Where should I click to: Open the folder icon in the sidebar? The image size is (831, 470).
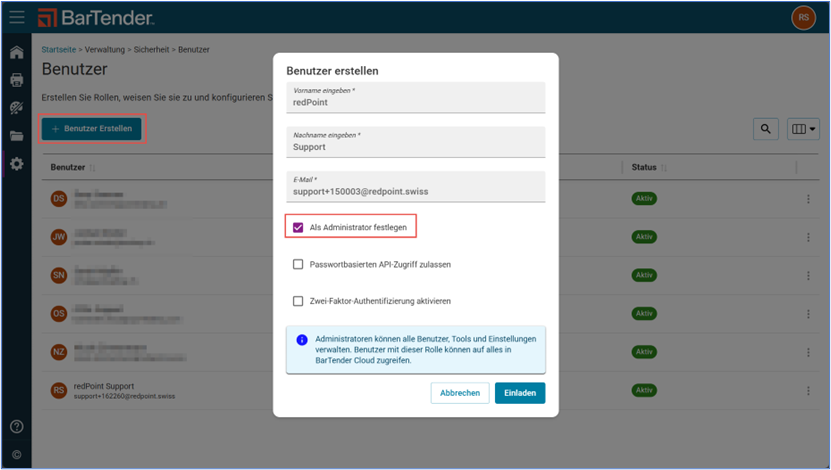16,136
